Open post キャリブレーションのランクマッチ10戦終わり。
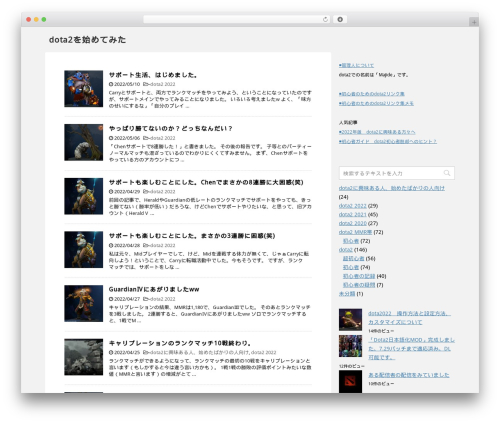500x423 pixels. click(x=180, y=343)
